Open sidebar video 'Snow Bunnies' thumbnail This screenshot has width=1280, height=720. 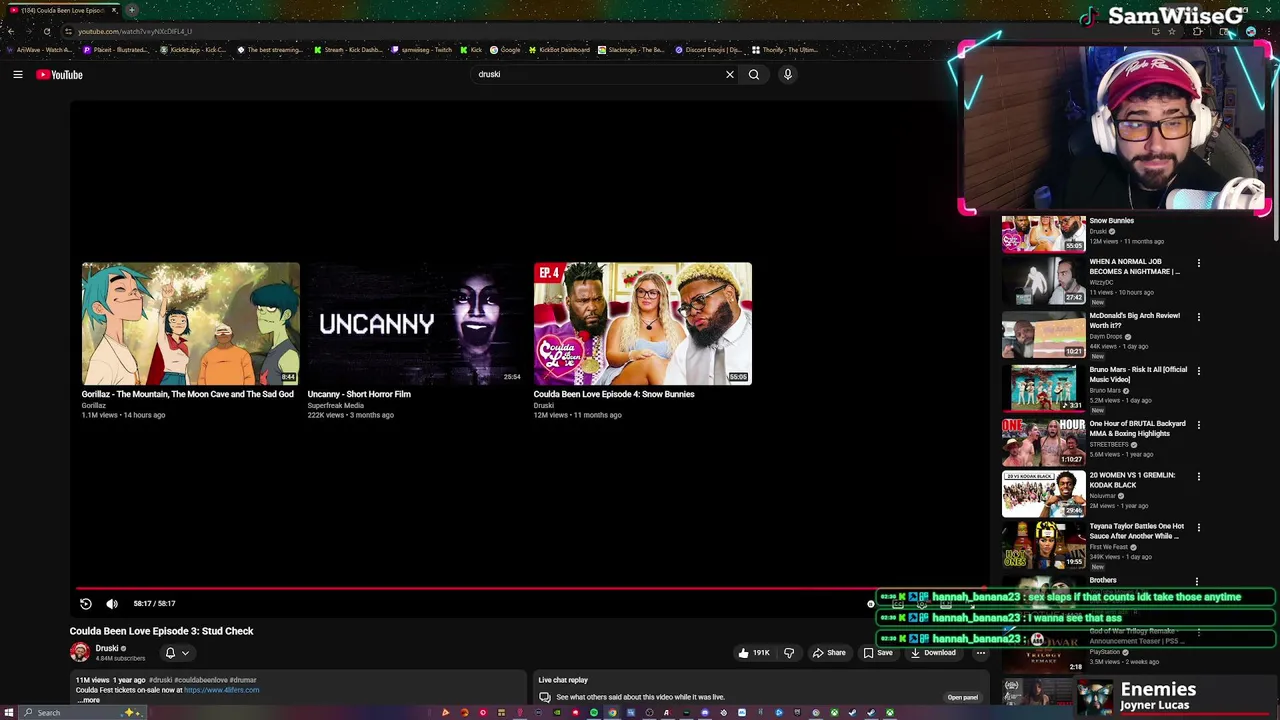pos(1043,234)
